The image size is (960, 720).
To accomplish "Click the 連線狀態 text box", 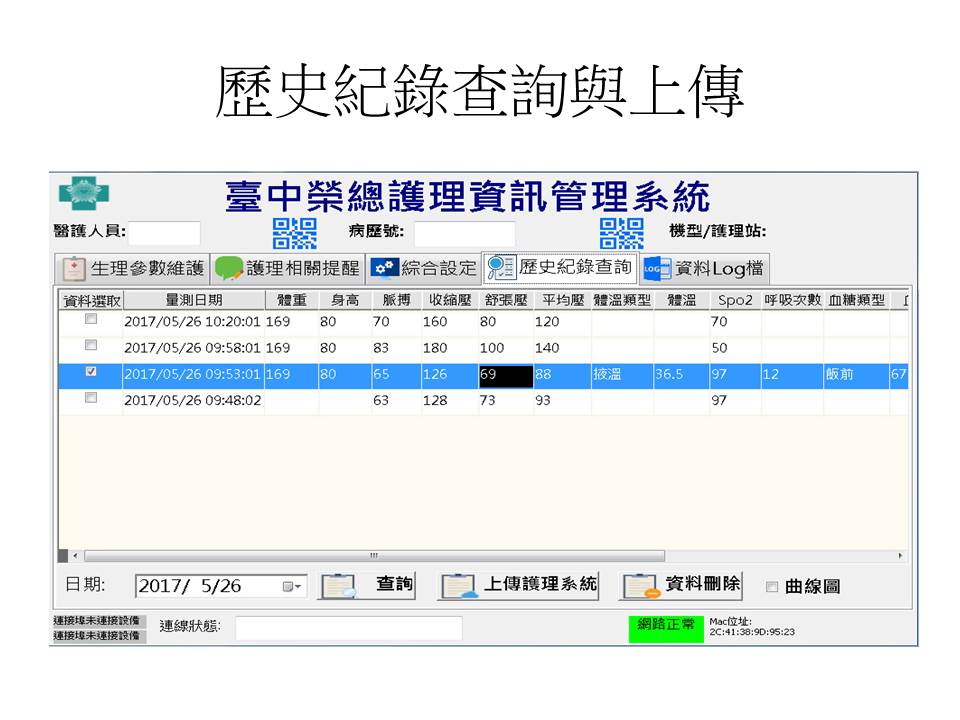I will click(x=348, y=628).
